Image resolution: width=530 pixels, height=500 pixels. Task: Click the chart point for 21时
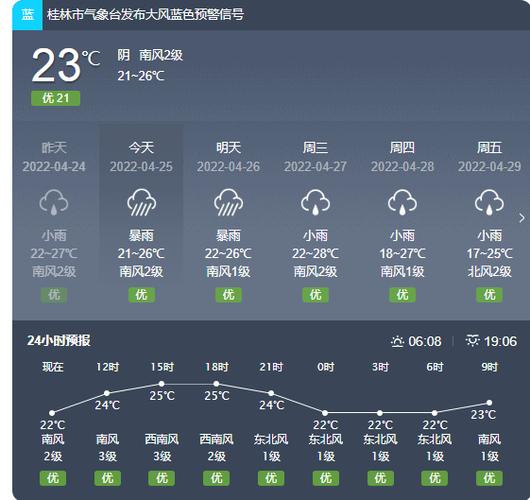271,393
